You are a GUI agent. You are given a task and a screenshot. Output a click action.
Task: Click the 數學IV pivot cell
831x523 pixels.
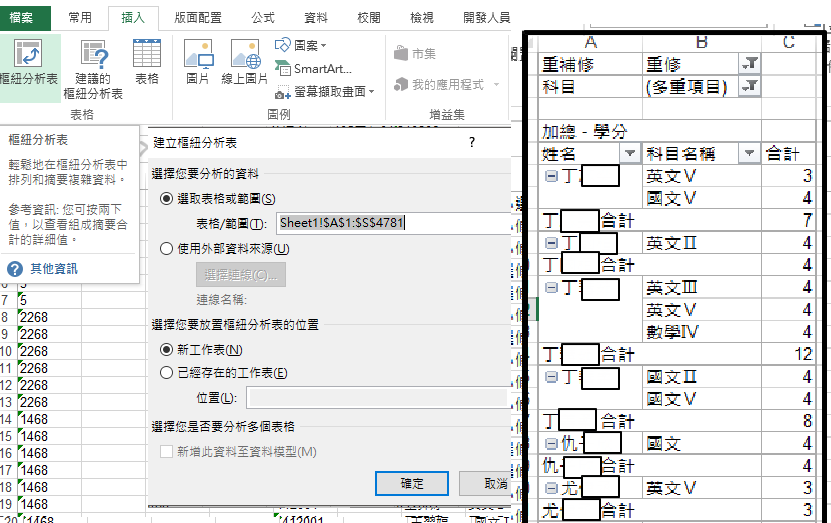coord(702,332)
